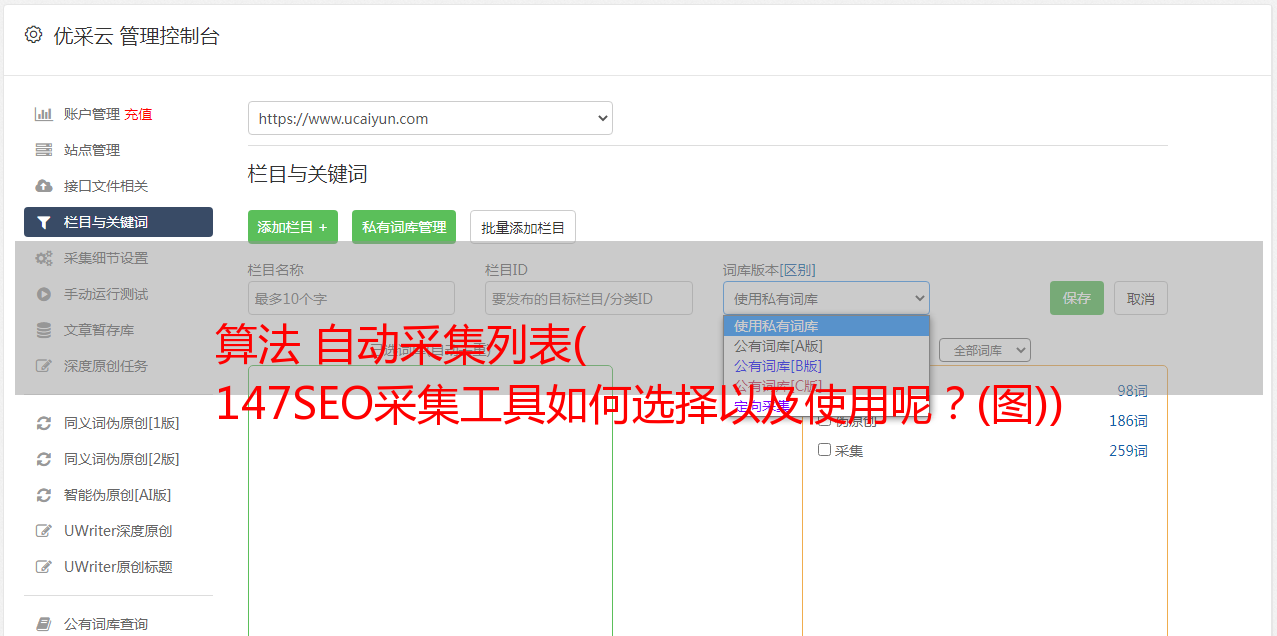The height and width of the screenshot is (636, 1277).
Task: Click the 取消 button
Action: pyautogui.click(x=1141, y=298)
